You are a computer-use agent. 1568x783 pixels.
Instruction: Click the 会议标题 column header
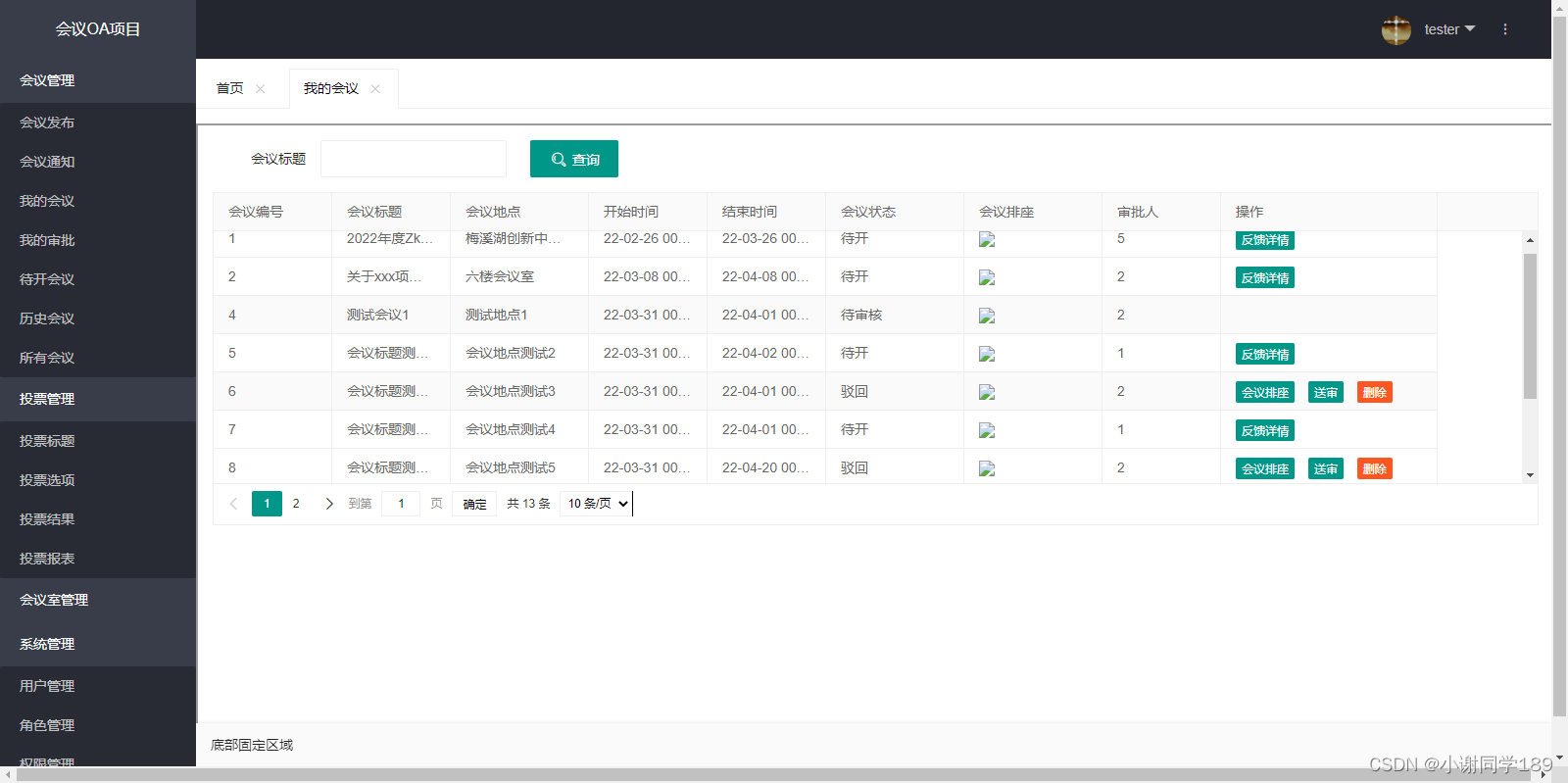pos(391,212)
